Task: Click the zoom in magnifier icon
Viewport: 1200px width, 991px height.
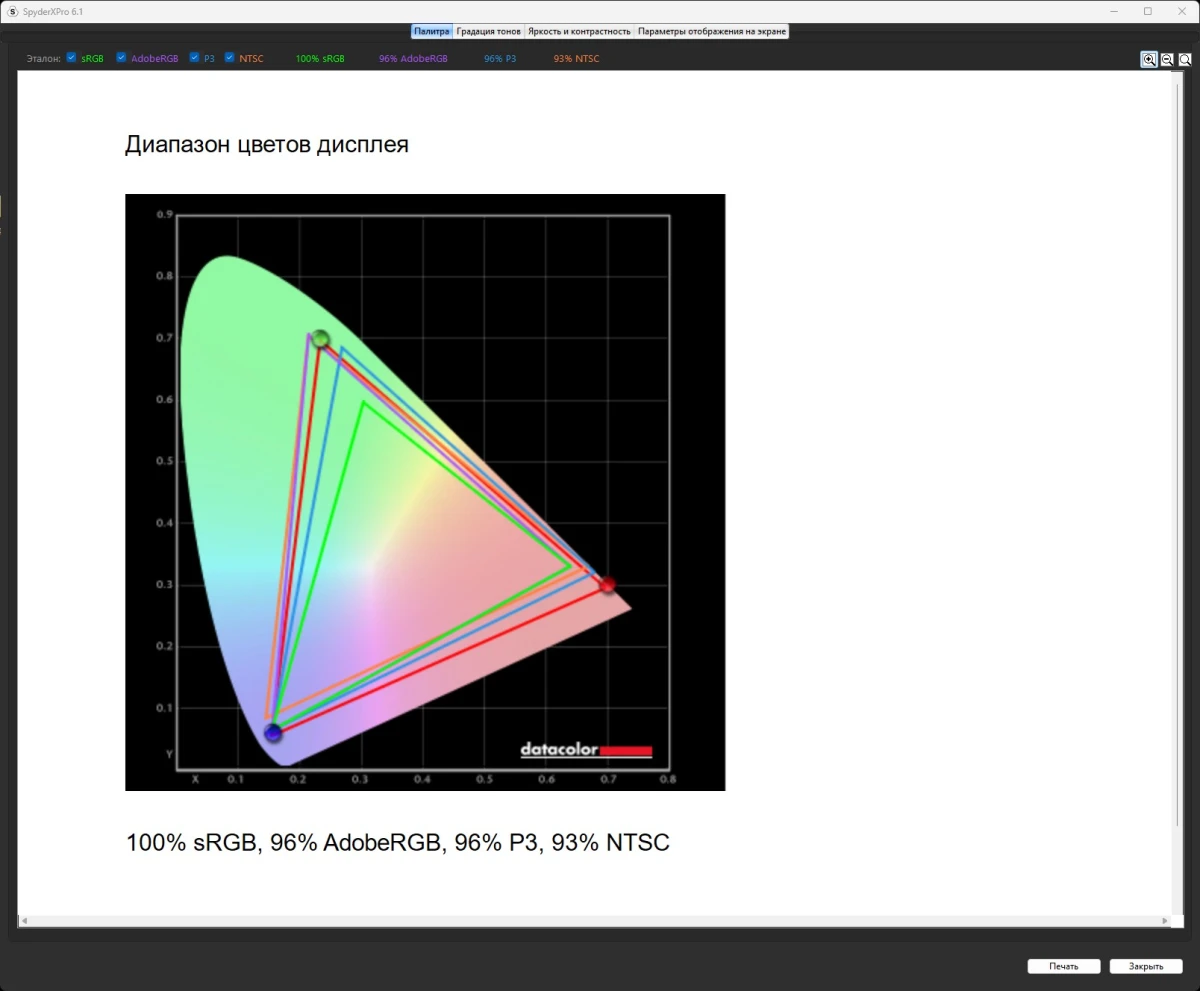Action: [x=1149, y=60]
